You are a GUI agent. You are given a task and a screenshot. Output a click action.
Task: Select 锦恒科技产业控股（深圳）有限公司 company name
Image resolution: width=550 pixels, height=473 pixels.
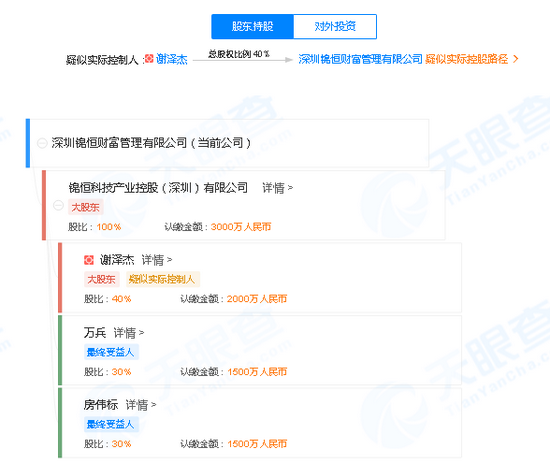(158, 188)
